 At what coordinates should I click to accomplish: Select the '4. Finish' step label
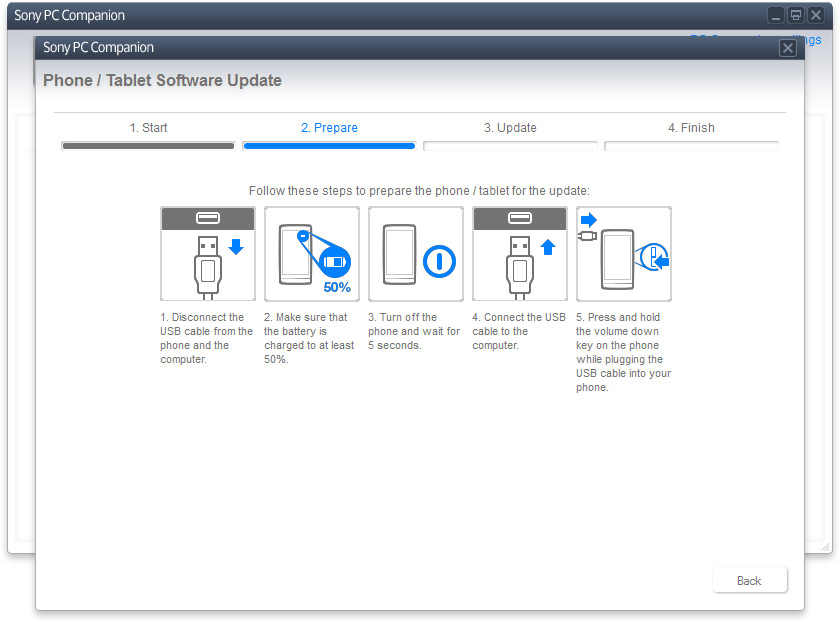click(x=691, y=128)
